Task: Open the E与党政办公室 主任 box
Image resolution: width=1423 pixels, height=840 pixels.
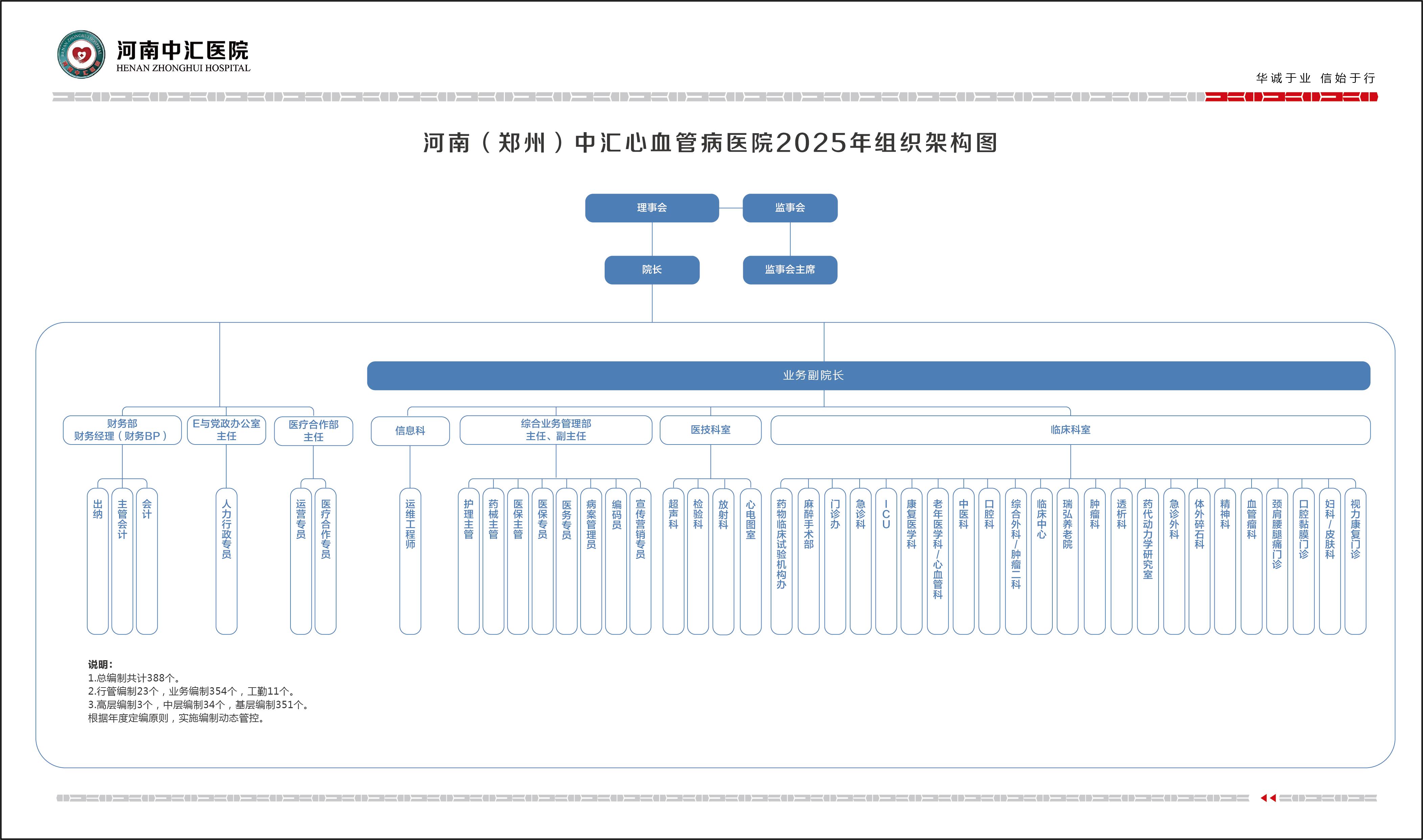Action: tap(226, 430)
